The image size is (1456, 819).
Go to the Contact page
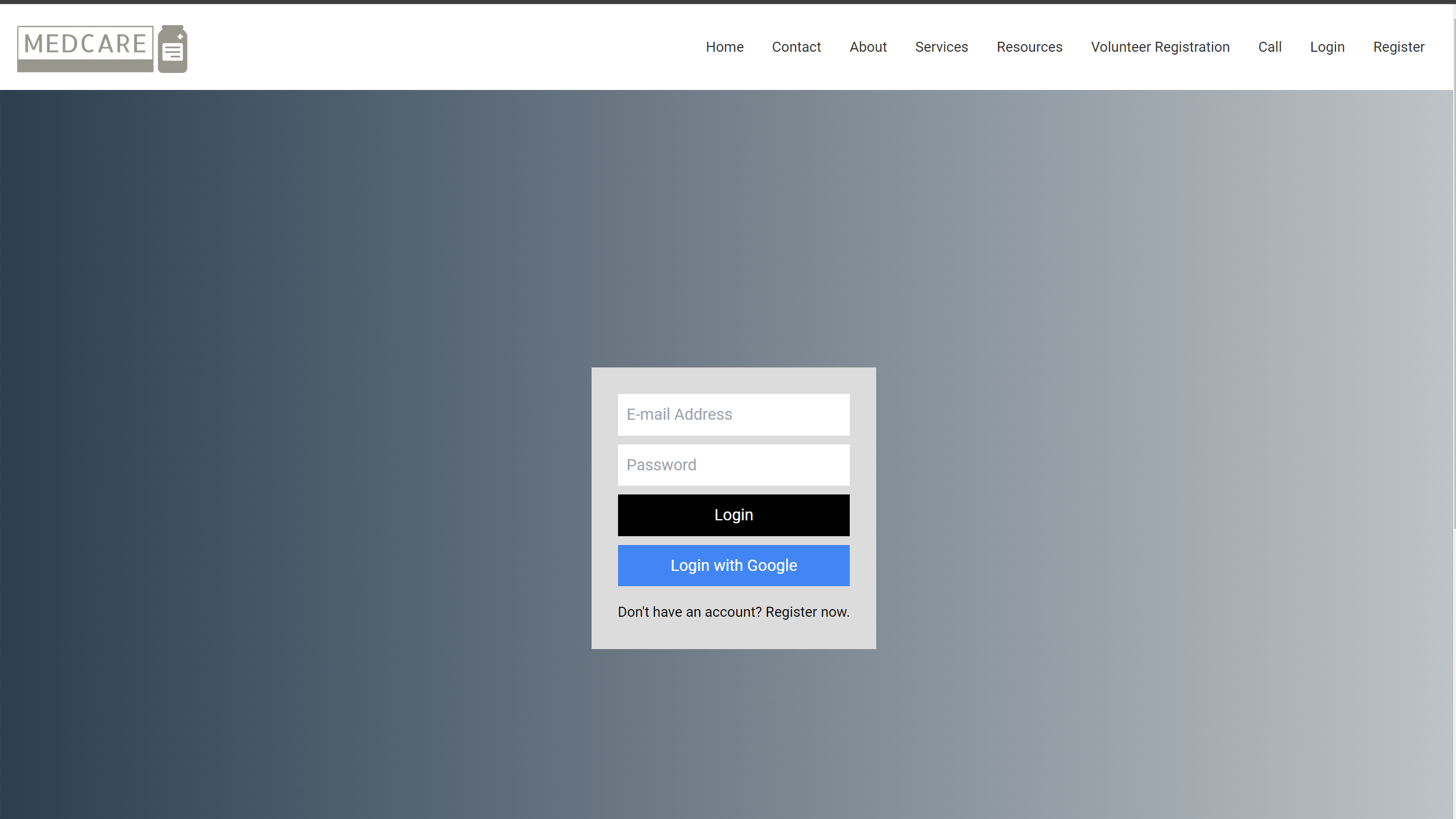pyautogui.click(x=796, y=47)
